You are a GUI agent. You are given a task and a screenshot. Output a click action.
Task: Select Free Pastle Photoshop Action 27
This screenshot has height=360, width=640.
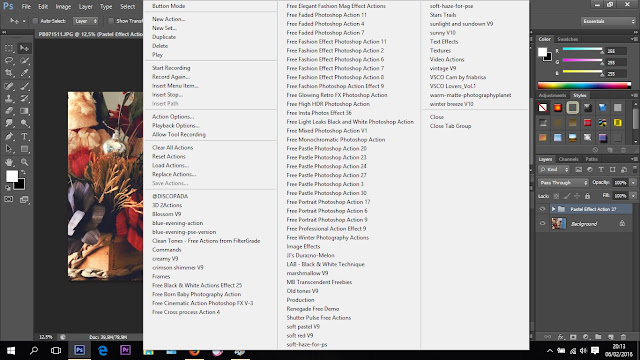coord(327,175)
